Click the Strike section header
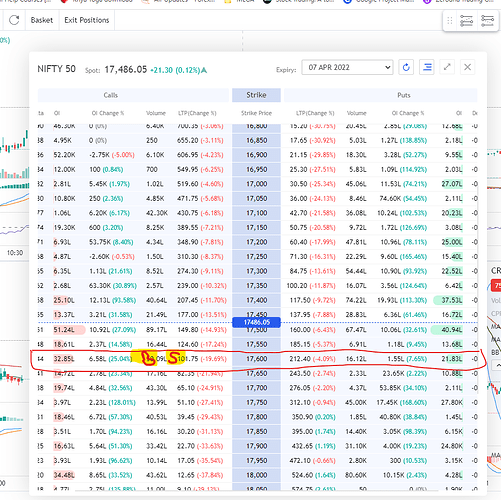501x500 pixels. point(256,95)
